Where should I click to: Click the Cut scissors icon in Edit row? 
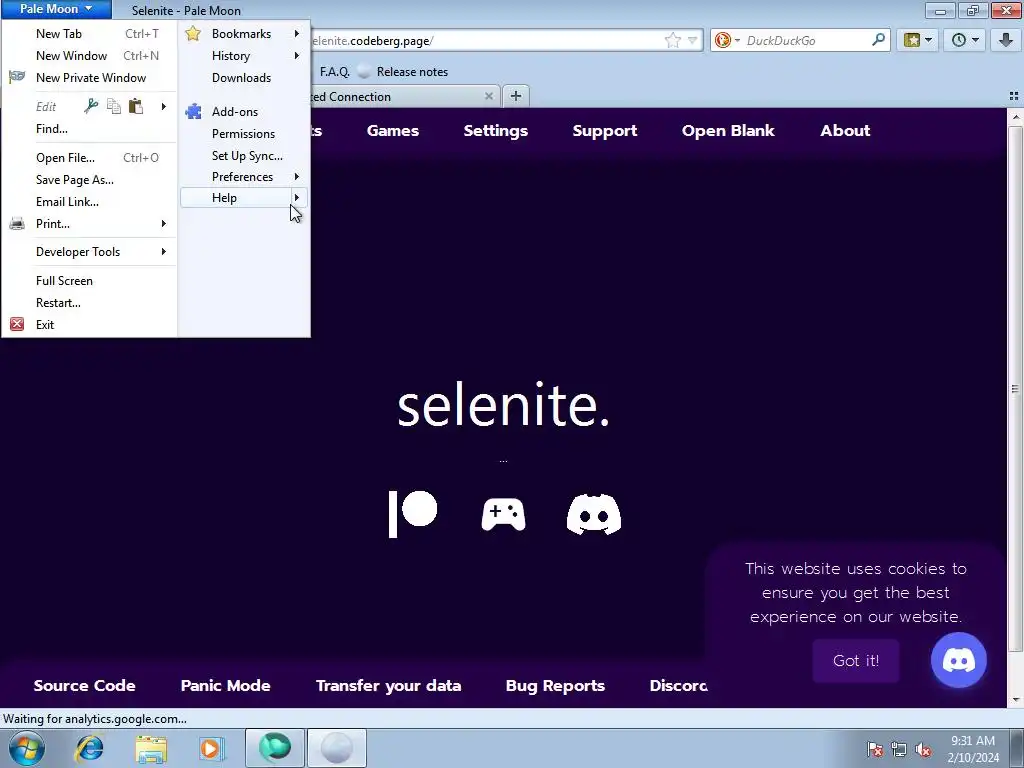click(x=91, y=106)
